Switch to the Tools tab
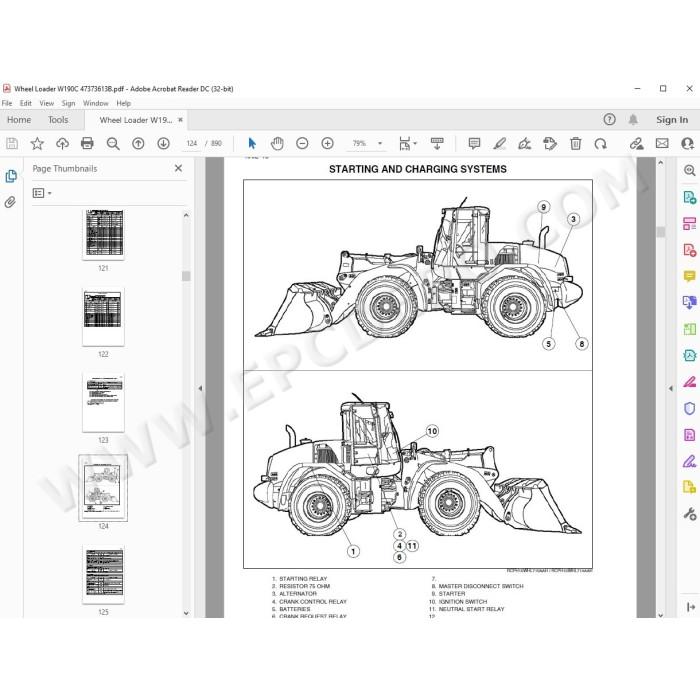The image size is (700, 700). coord(58,120)
